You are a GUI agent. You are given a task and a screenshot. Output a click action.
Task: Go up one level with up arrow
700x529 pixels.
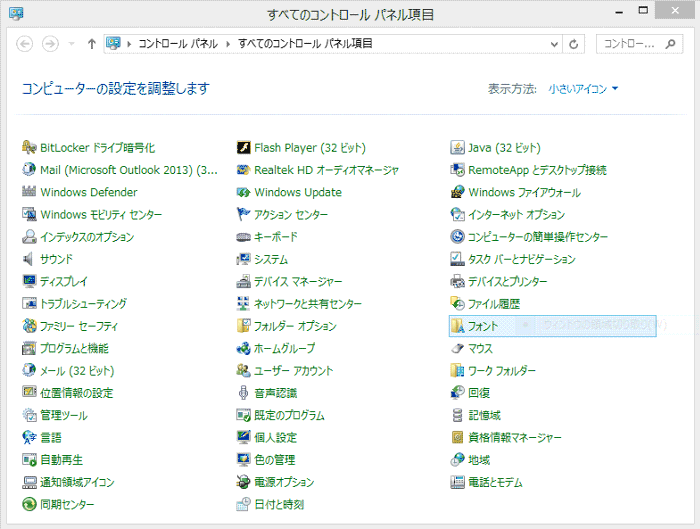pyautogui.click(x=92, y=44)
